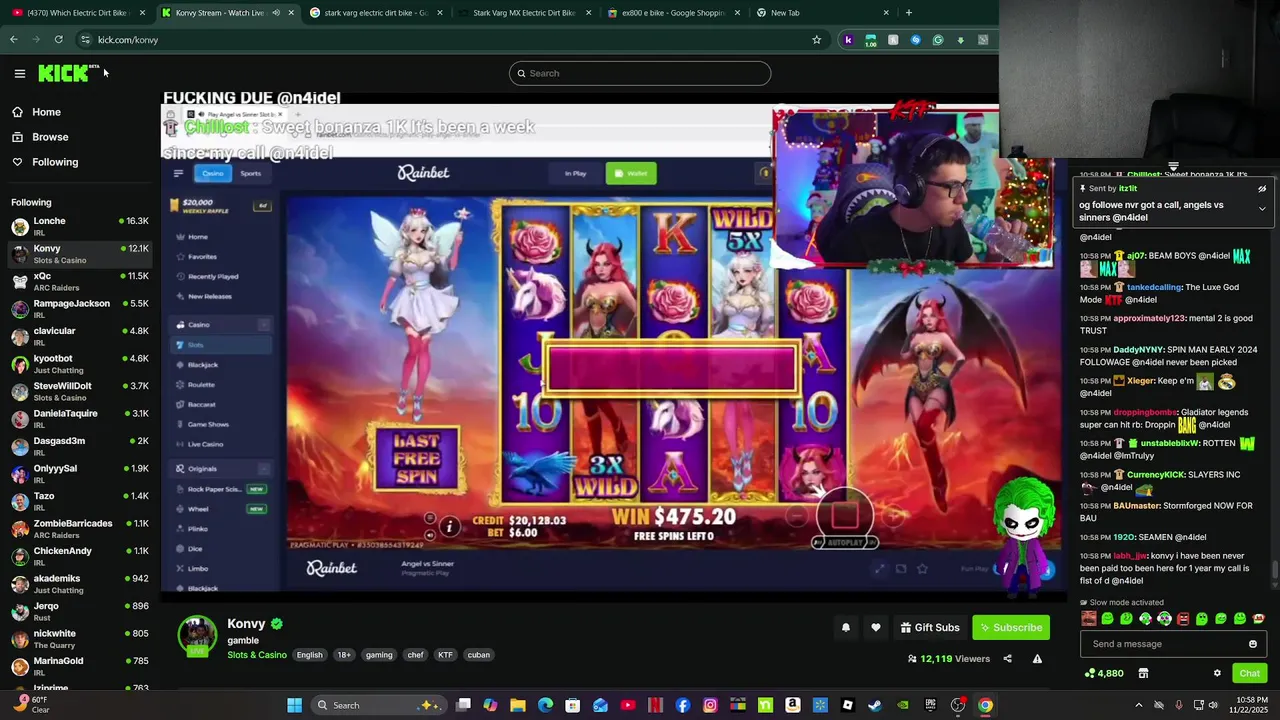The image size is (1280, 720).
Task: Open kyootbot channel in following list
Action: [x=80, y=363]
